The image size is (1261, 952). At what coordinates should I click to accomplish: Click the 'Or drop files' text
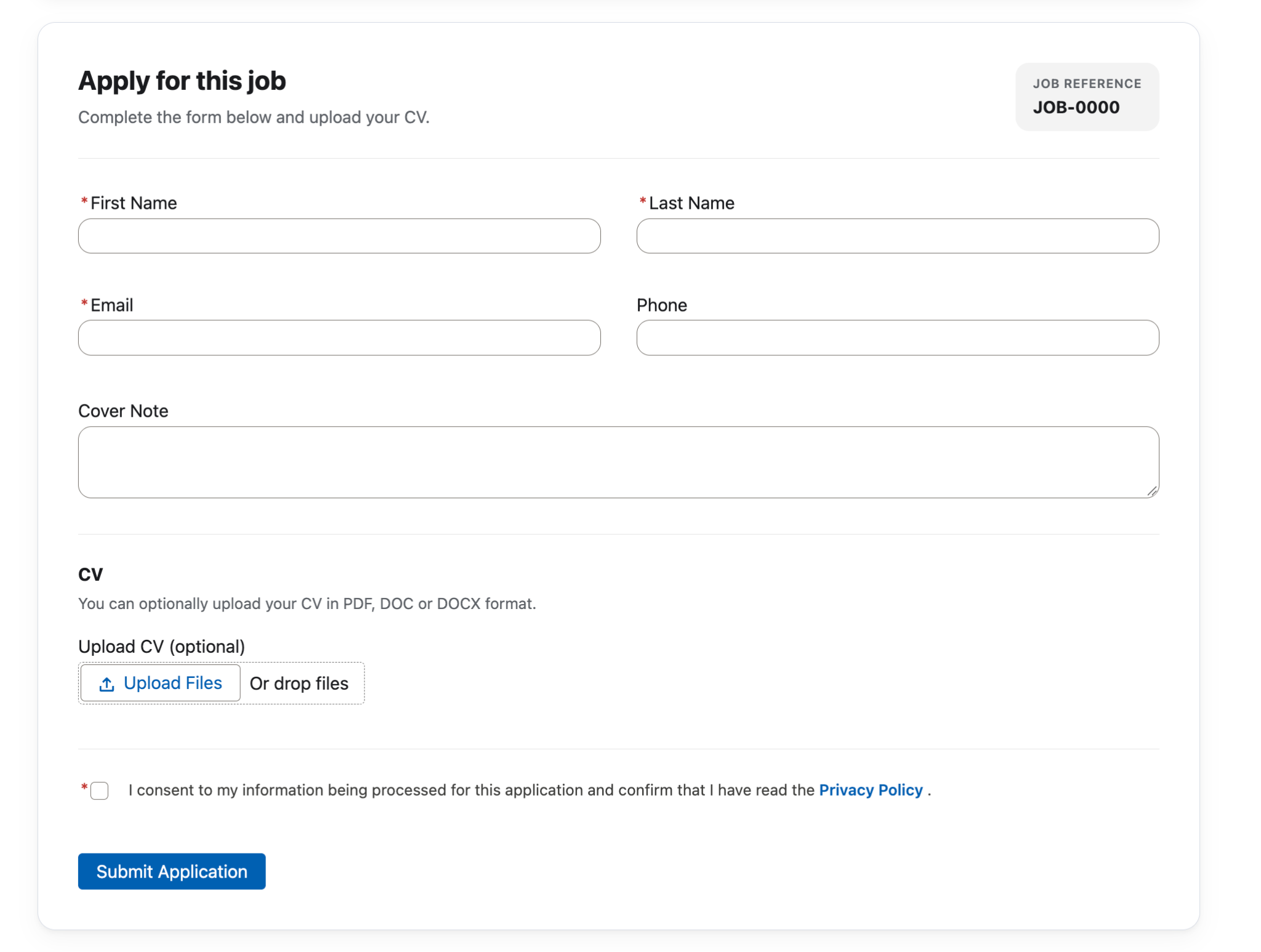pos(299,684)
